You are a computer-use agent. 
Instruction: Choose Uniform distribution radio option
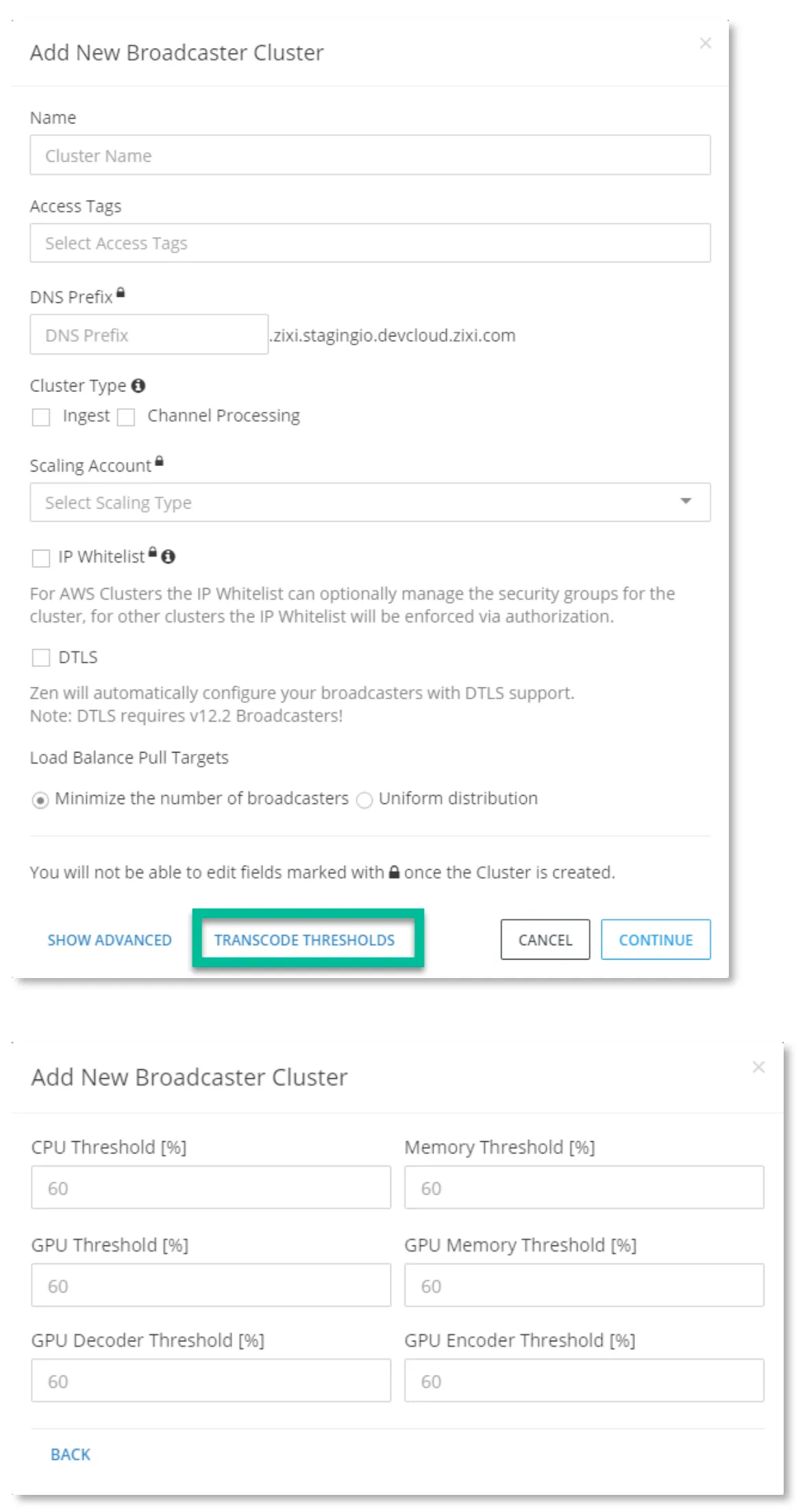pyautogui.click(x=364, y=800)
